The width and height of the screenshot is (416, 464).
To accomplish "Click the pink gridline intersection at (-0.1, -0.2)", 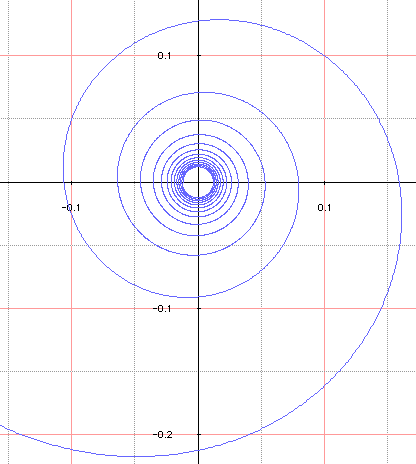I will (x=72, y=434).
